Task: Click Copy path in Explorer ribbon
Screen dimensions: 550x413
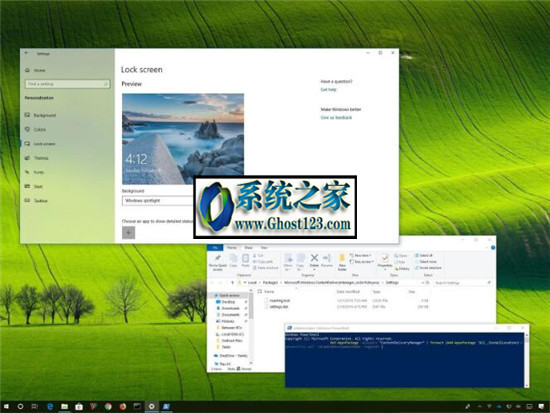Action: pyautogui.click(x=263, y=262)
